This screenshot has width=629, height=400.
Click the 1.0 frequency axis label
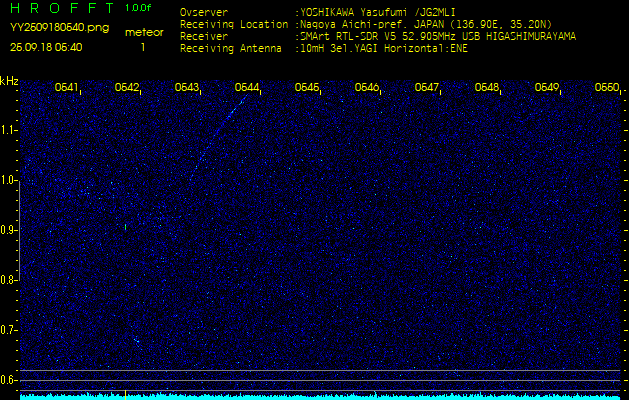tap(9, 180)
